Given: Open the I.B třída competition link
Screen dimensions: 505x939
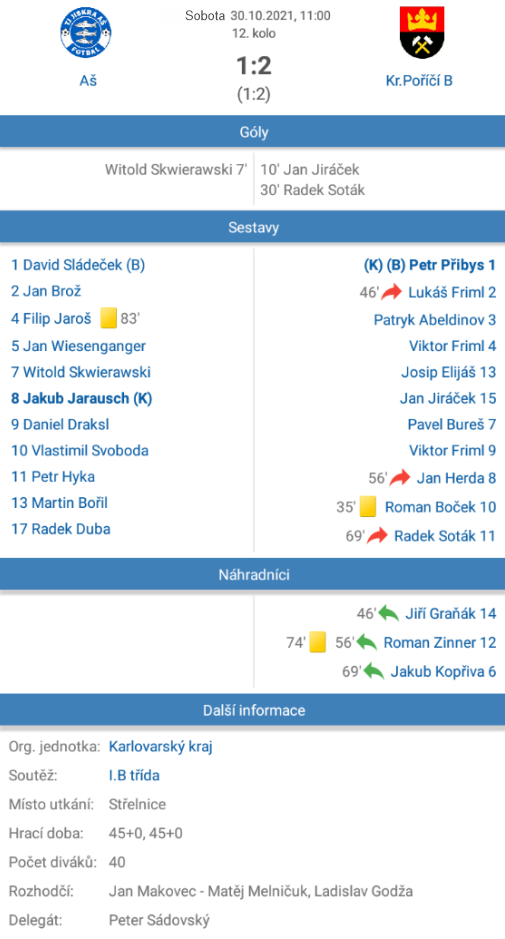Looking at the screenshot, I should (134, 776).
